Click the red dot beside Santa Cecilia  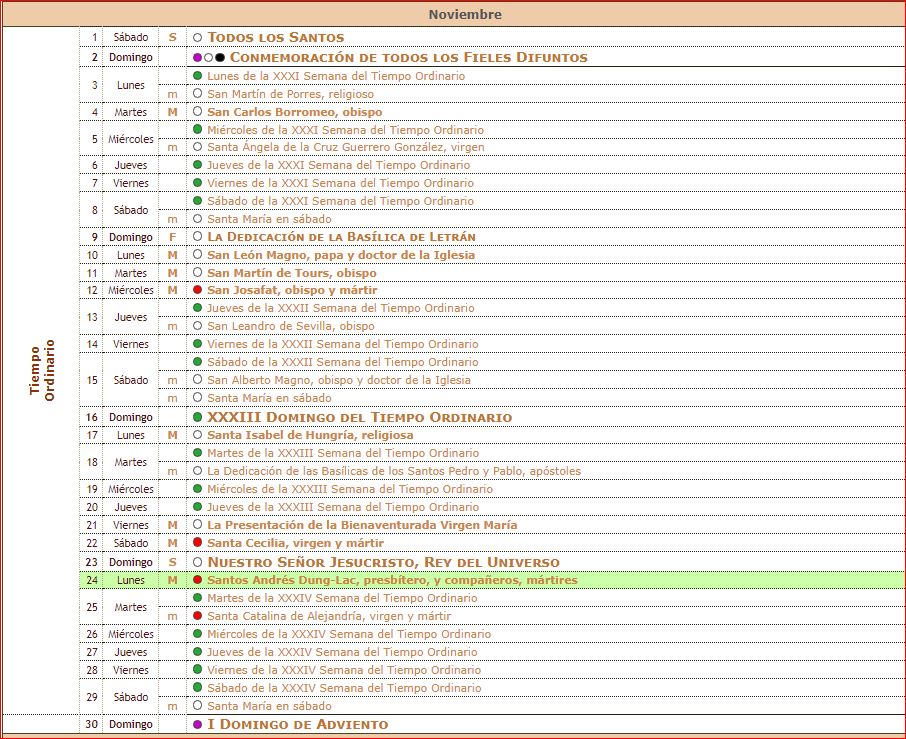click(198, 543)
